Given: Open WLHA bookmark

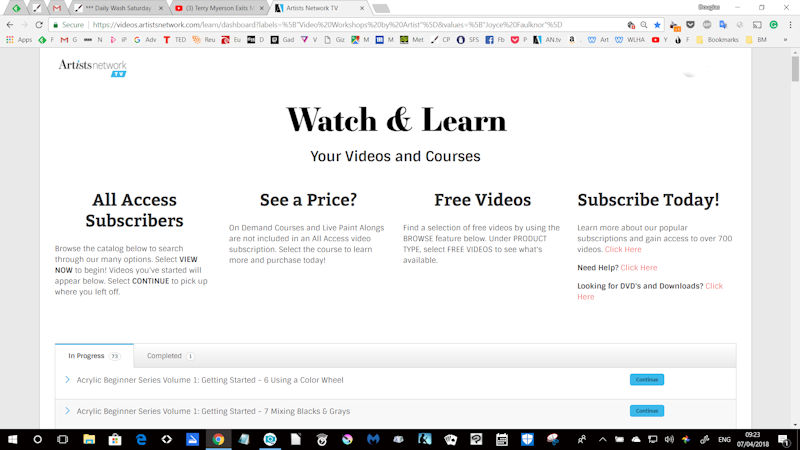Looking at the screenshot, I should coord(629,39).
